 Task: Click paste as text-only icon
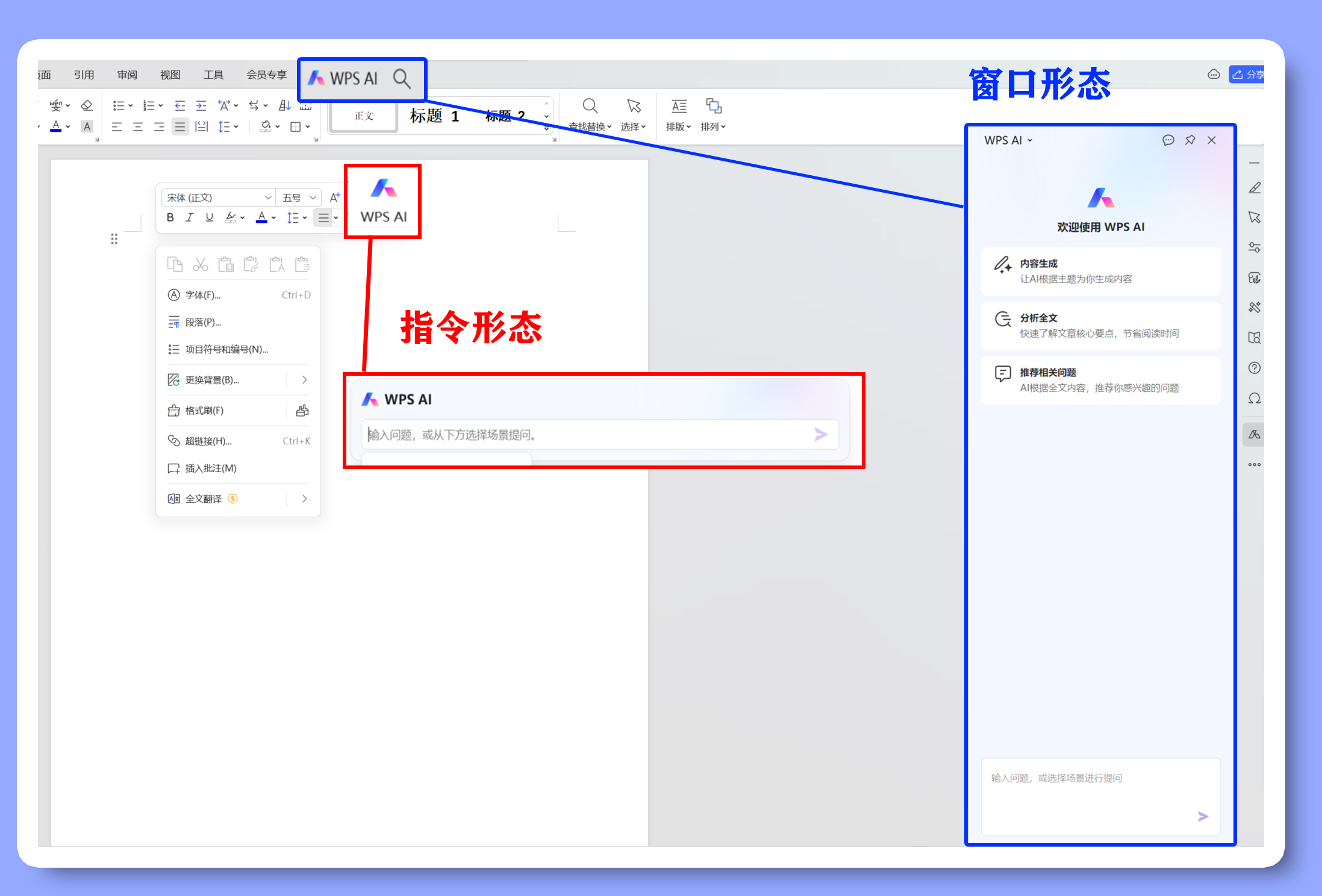(x=277, y=264)
